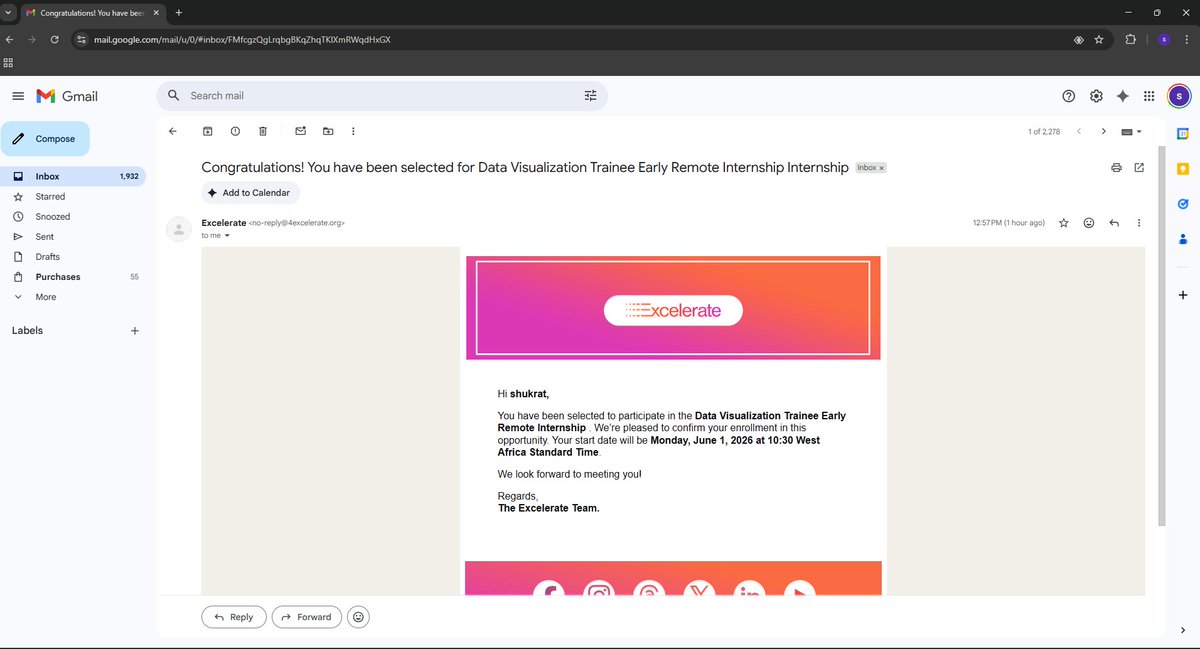Open Google Tasks side panel
Image resolution: width=1200 pixels, height=649 pixels.
1183,203
